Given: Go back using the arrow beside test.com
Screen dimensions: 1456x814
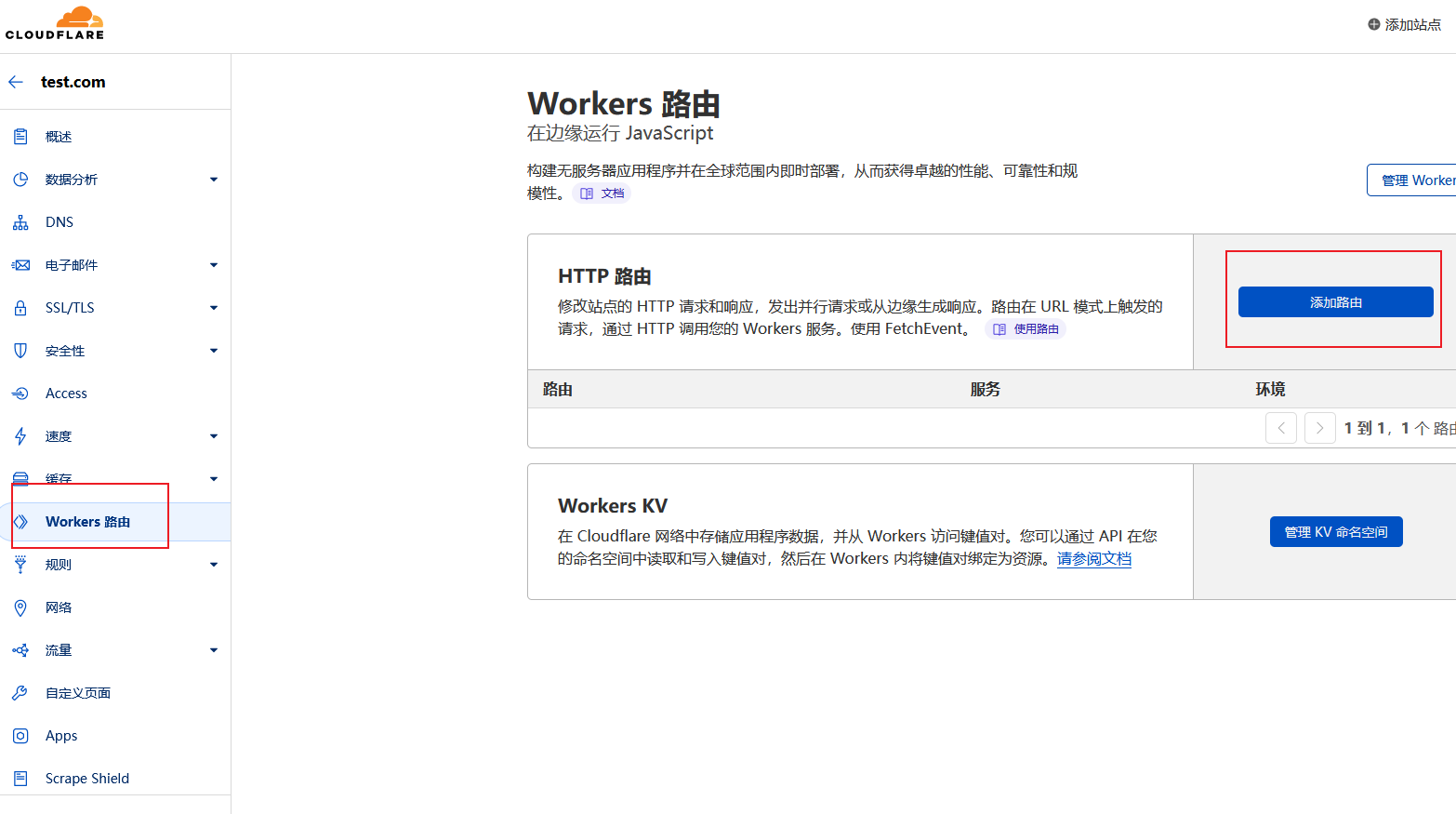Looking at the screenshot, I should 16,82.
